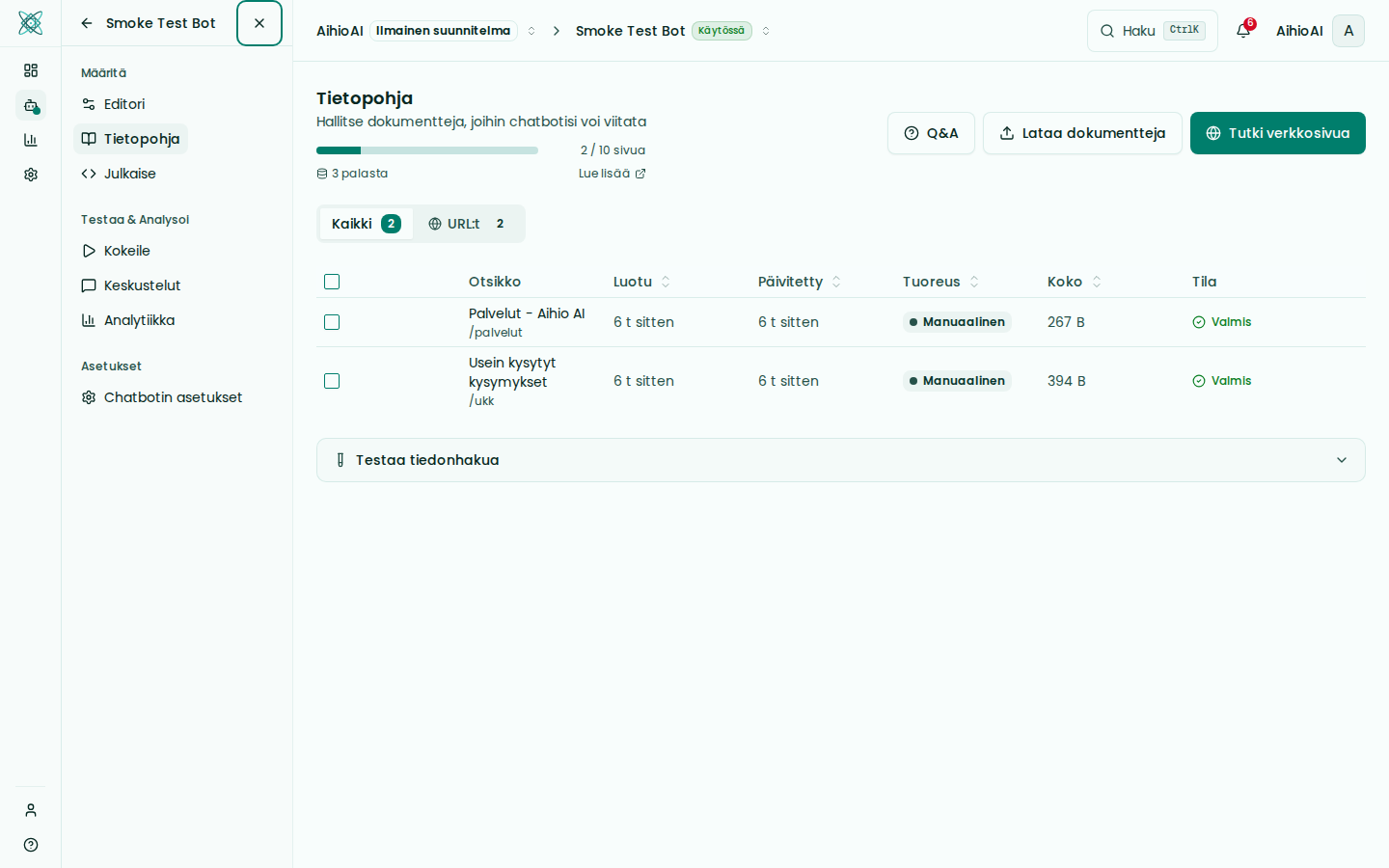Open analytics bar chart icon in left rail
The width and height of the screenshot is (1389, 868).
[31, 140]
